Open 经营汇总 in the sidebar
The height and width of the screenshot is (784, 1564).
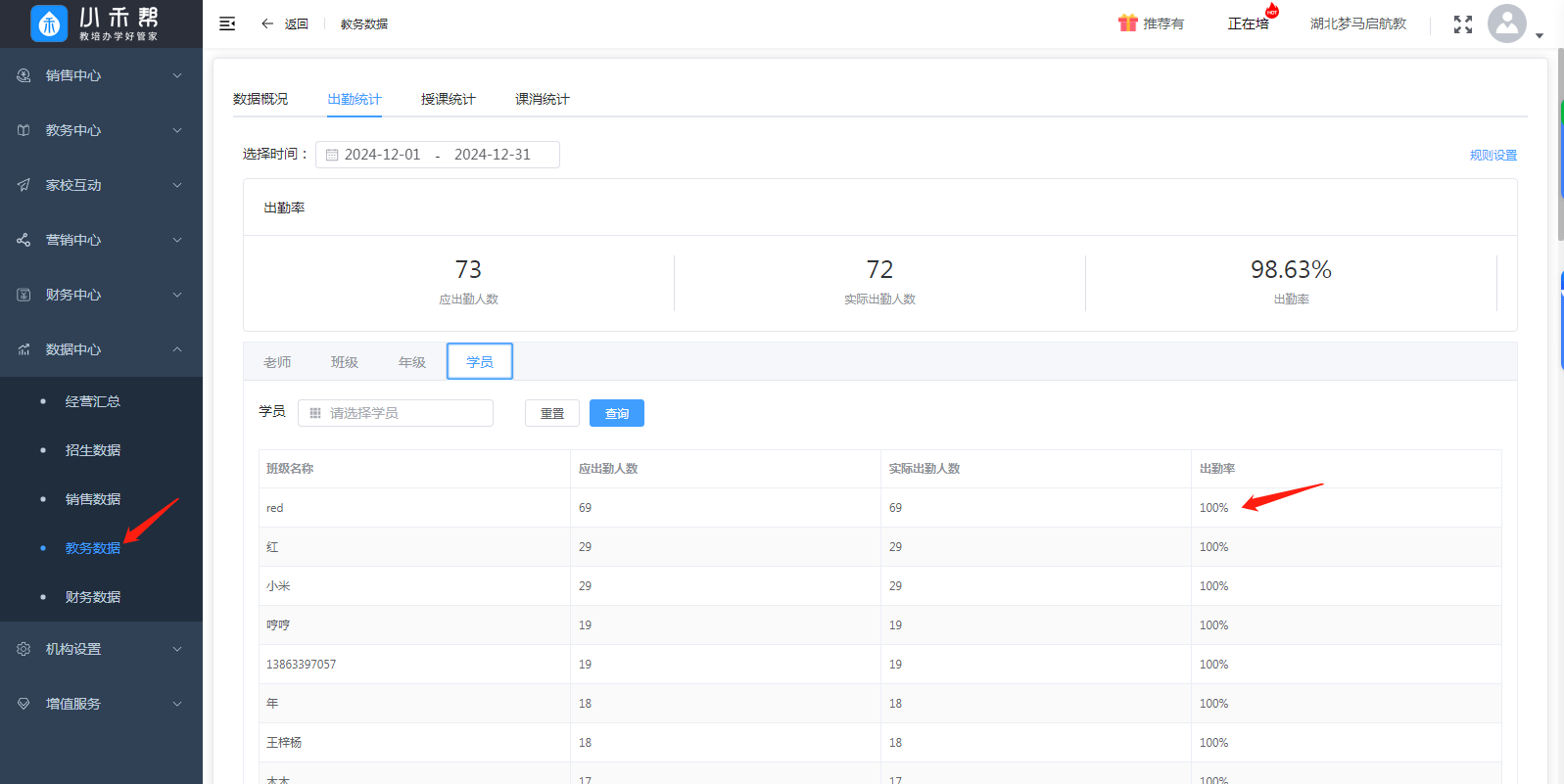pos(93,401)
